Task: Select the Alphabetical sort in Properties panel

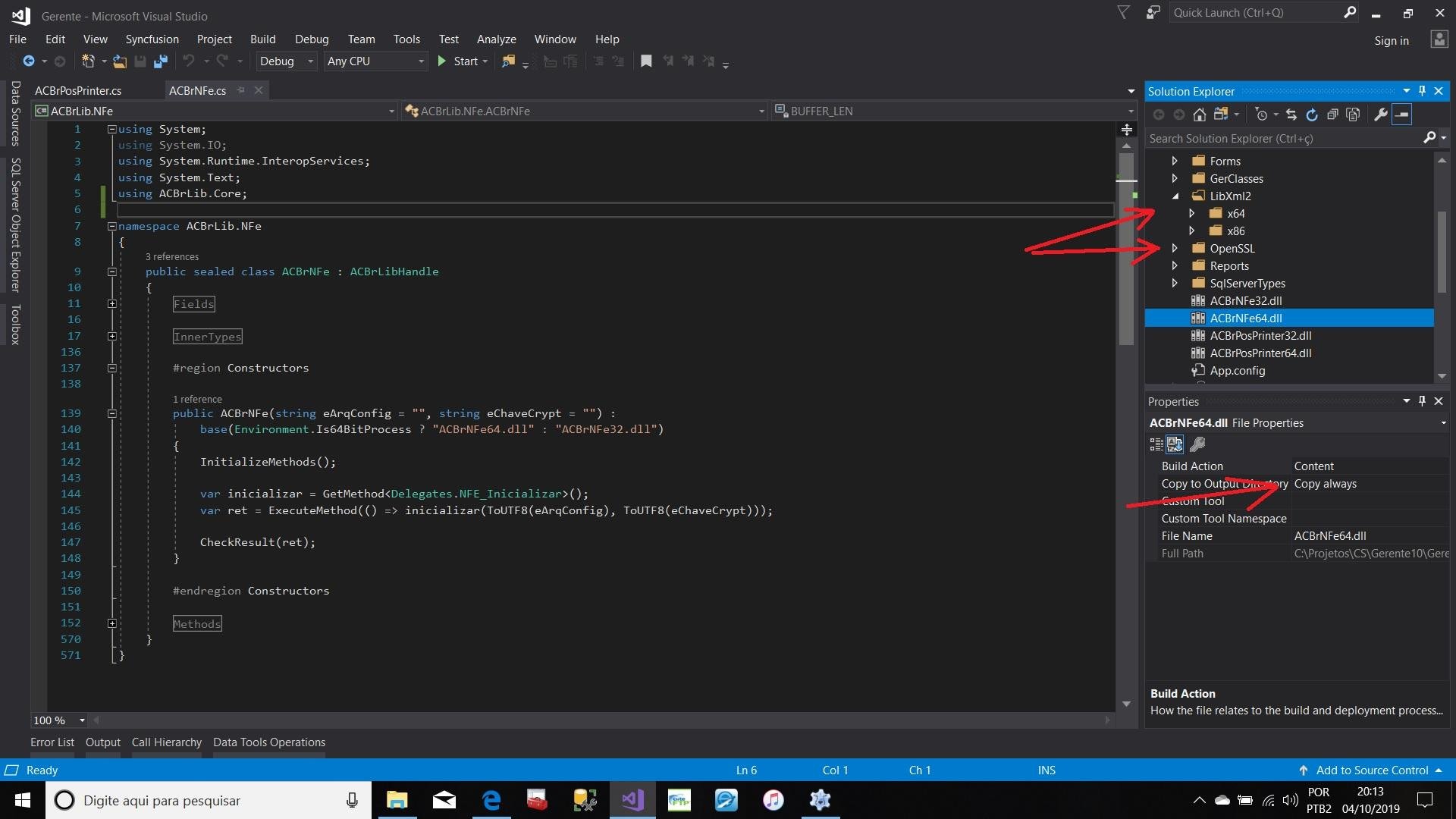Action: coord(1175,444)
